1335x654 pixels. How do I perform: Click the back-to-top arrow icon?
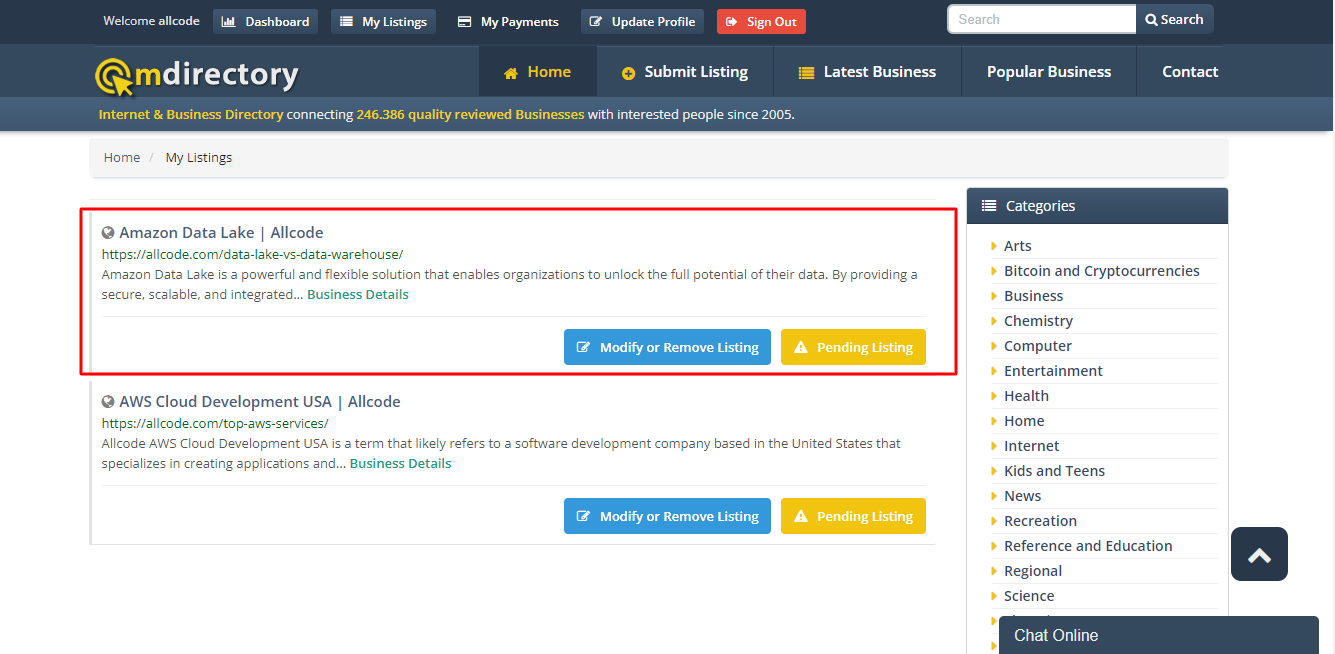1259,554
